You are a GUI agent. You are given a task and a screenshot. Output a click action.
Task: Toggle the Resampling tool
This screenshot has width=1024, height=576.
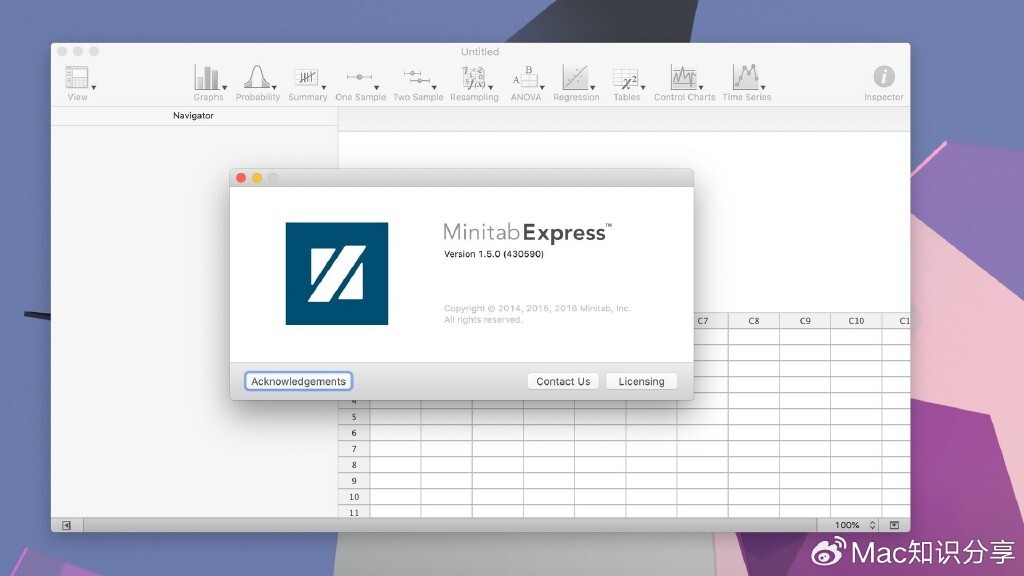point(474,78)
